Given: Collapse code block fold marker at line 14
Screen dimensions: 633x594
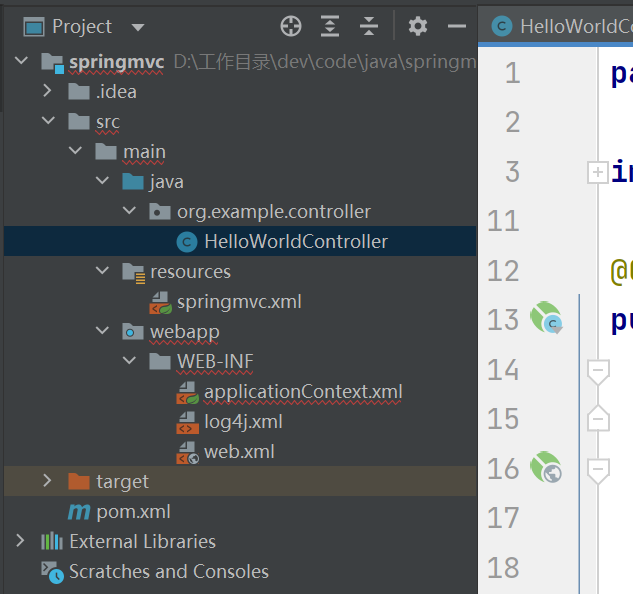Looking at the screenshot, I should tap(598, 372).
